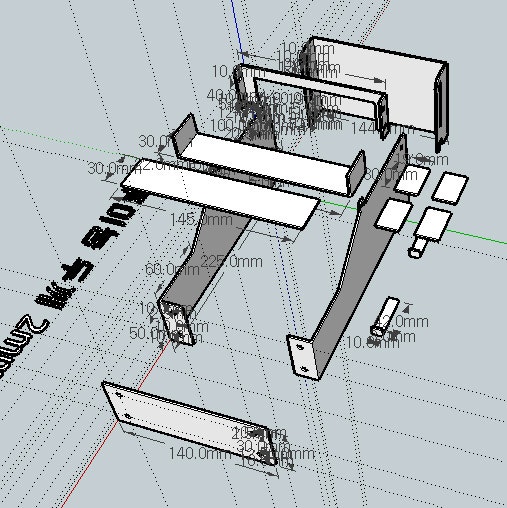This screenshot has width=507, height=508.
Task: Click the two-hole mounting flange on right bracket
Action: click(x=301, y=357)
